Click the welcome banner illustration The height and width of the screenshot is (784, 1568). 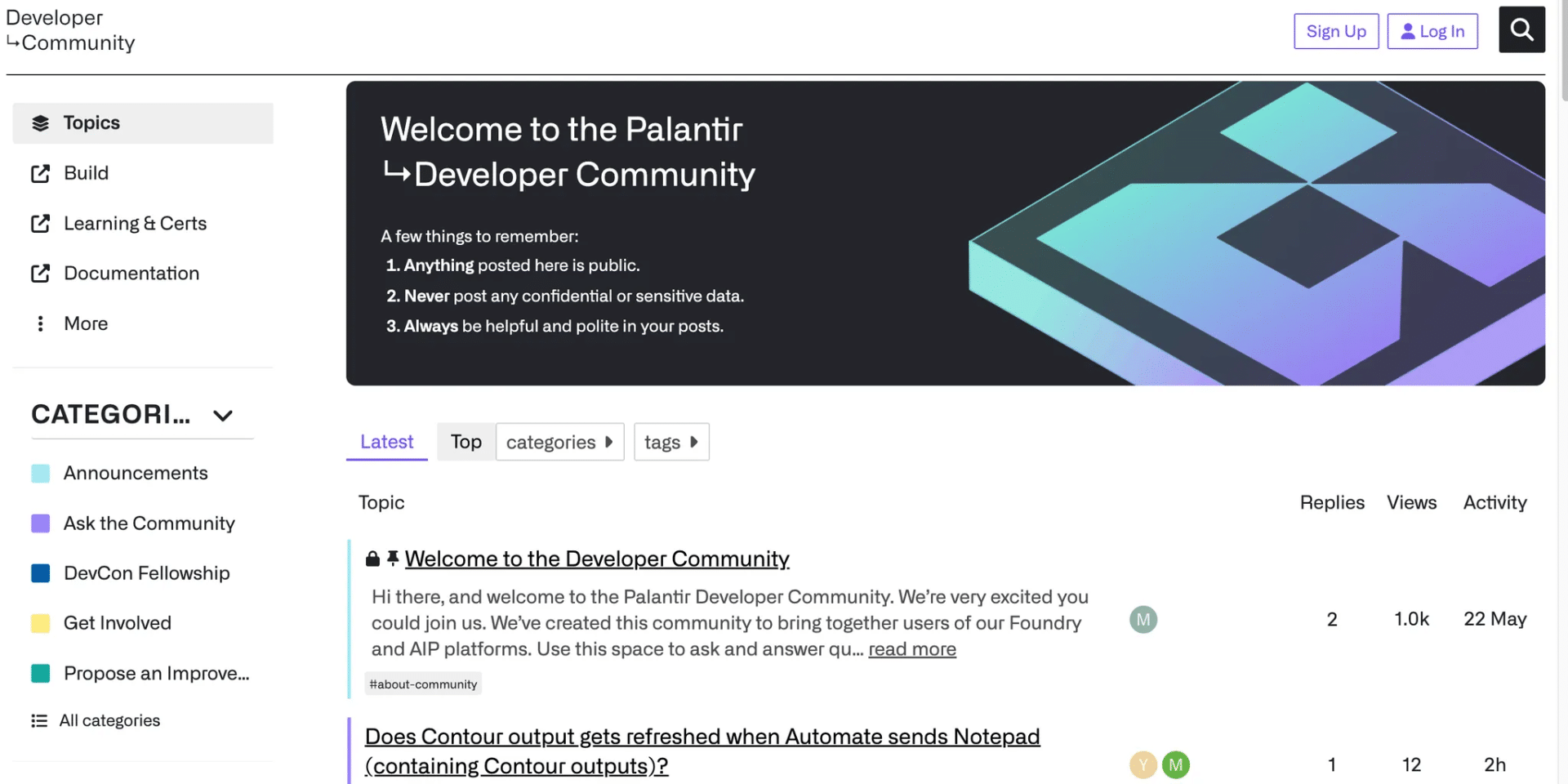point(1256,234)
